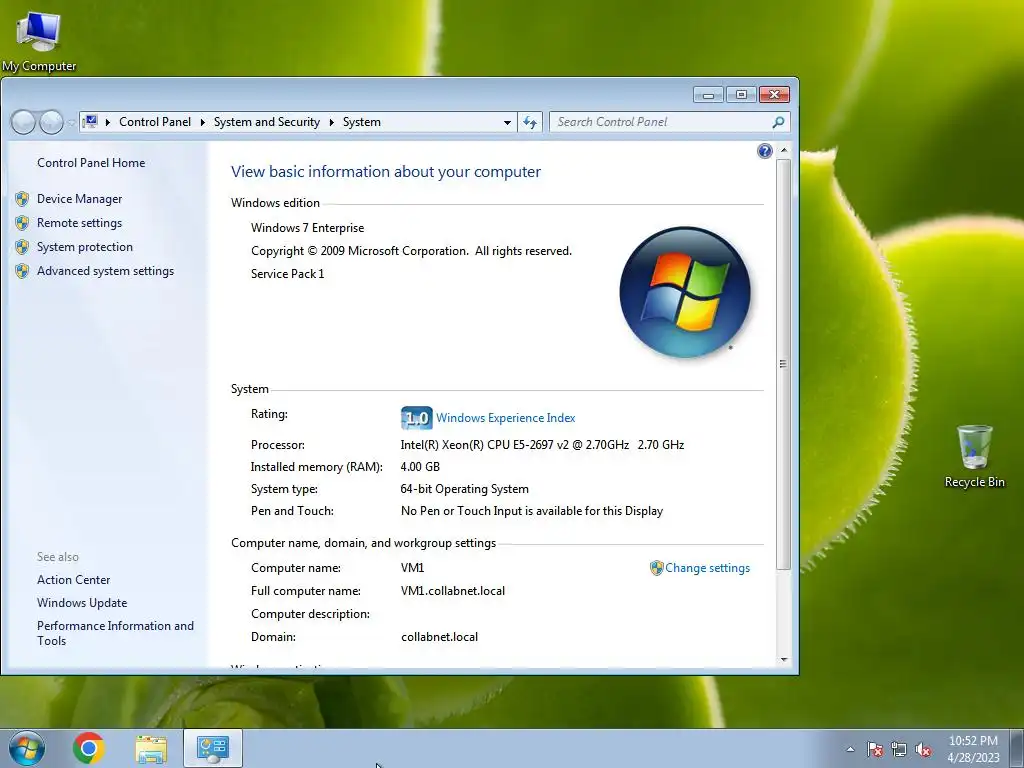Click shield icon beside Remote settings
The image size is (1024, 768).
point(22,223)
